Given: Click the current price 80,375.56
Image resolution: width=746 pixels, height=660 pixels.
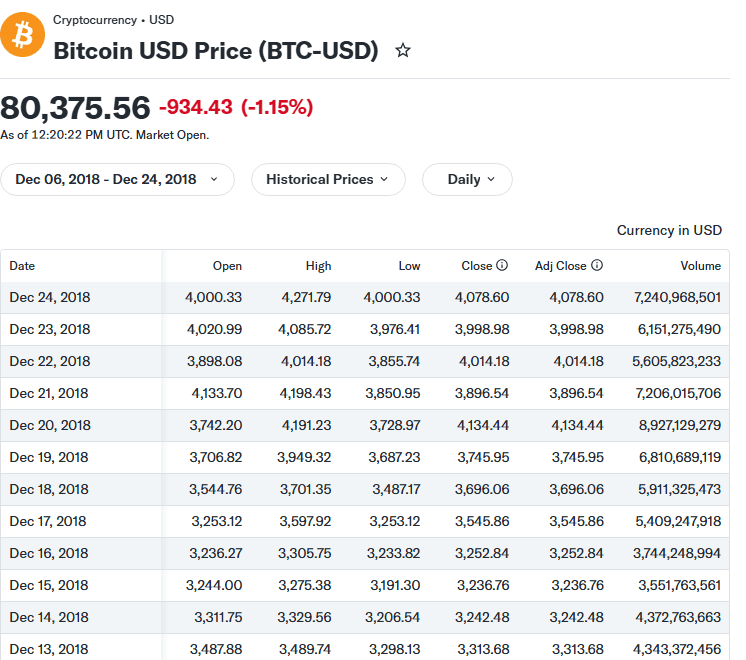Looking at the screenshot, I should coord(75,108).
